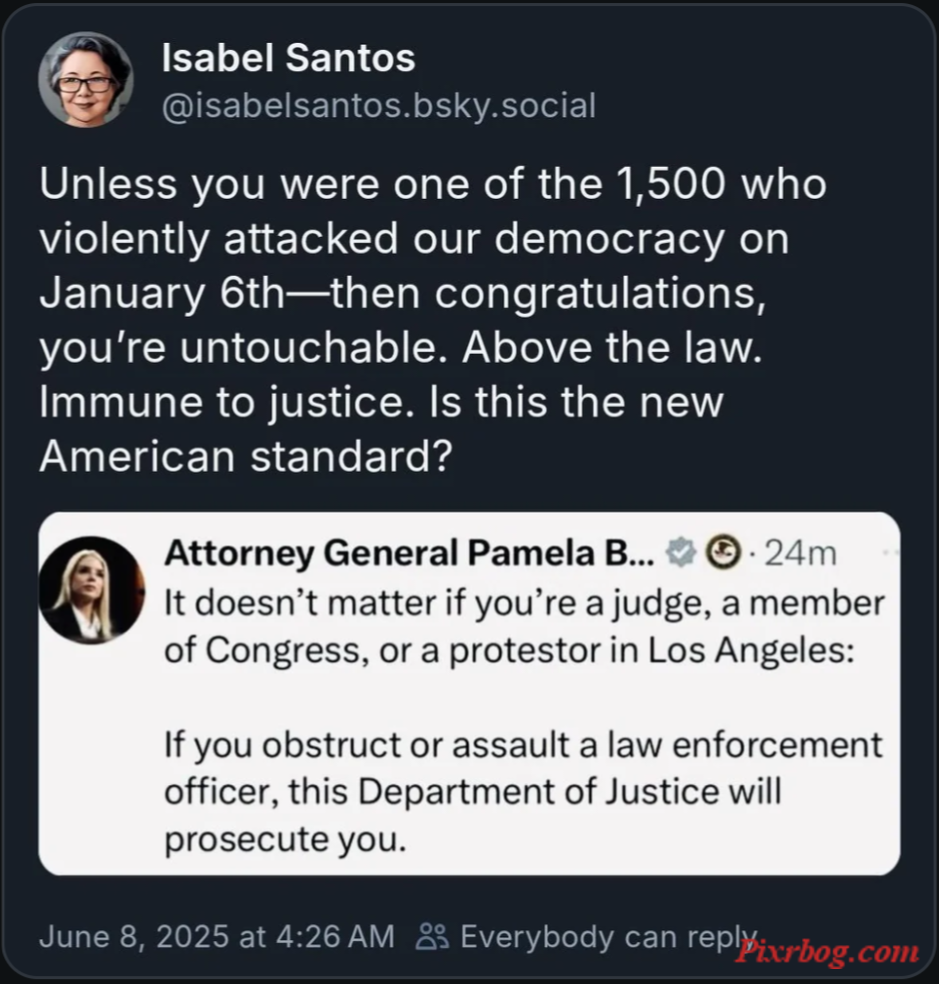Select the main post text about January 6th
939x984 pixels.
click(x=433, y=319)
